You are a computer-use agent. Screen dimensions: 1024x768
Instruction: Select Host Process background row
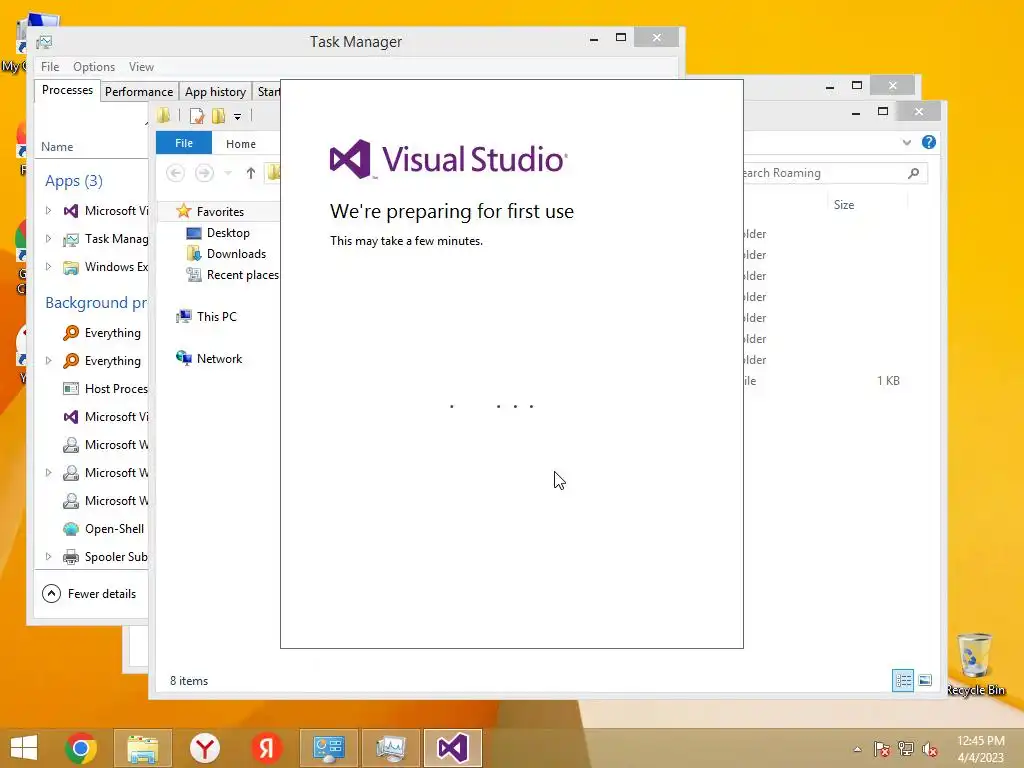91,389
